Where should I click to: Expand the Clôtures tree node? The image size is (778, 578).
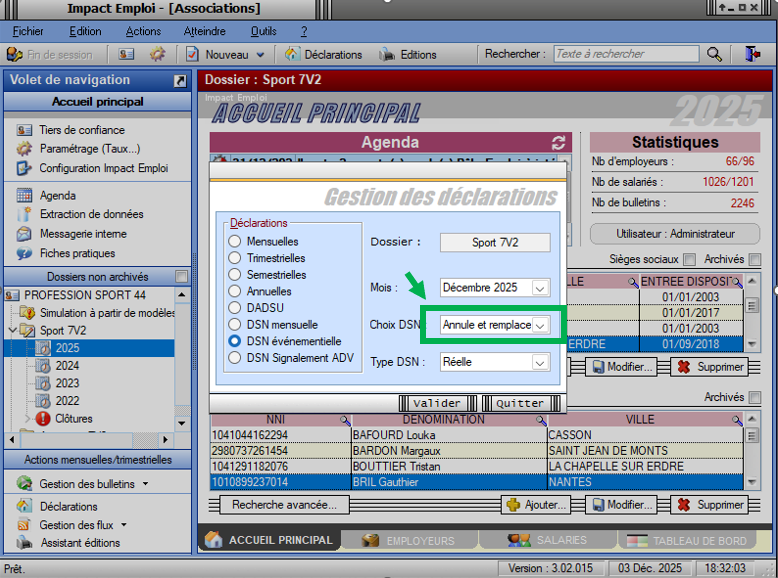point(27,419)
